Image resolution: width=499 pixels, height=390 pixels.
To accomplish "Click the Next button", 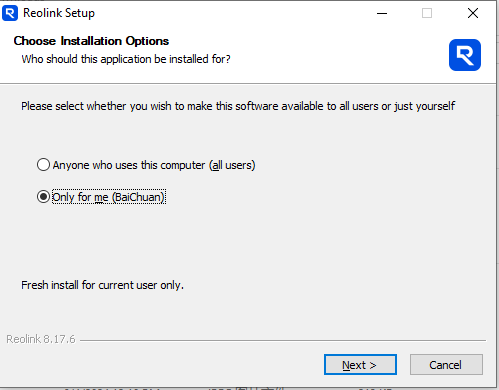I will coord(360,365).
